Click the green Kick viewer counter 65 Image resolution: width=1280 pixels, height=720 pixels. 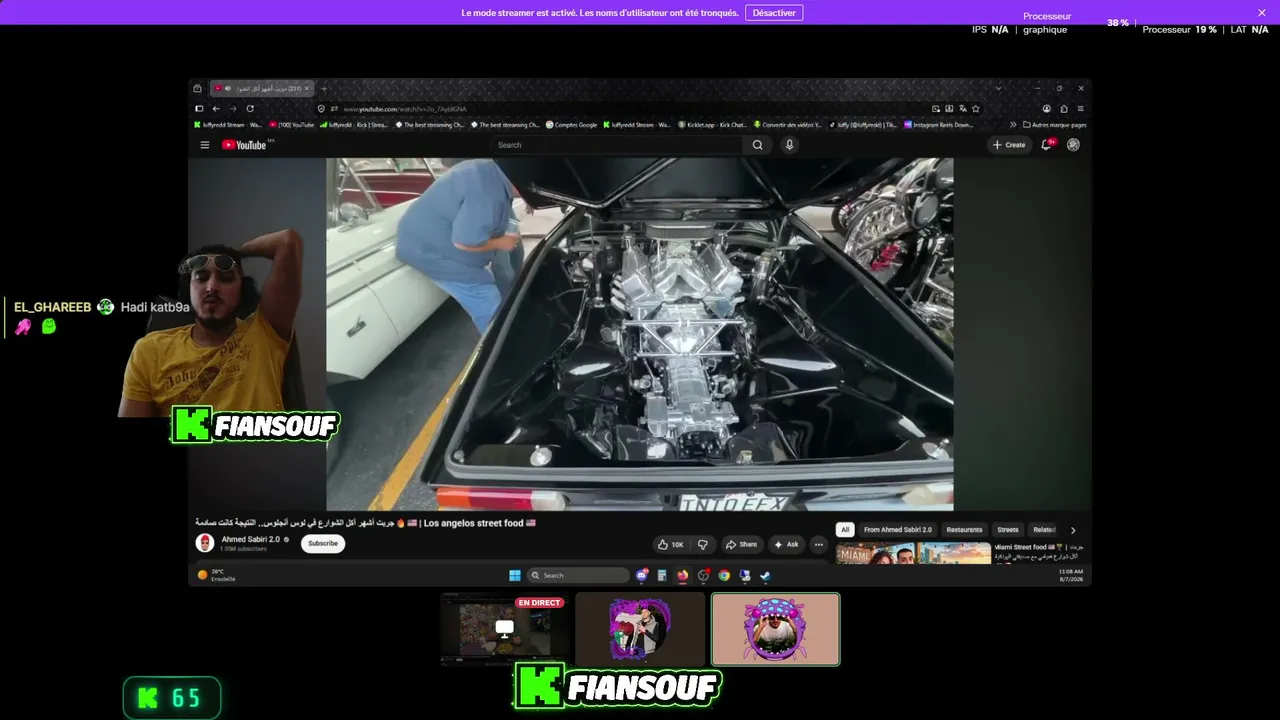click(x=171, y=698)
